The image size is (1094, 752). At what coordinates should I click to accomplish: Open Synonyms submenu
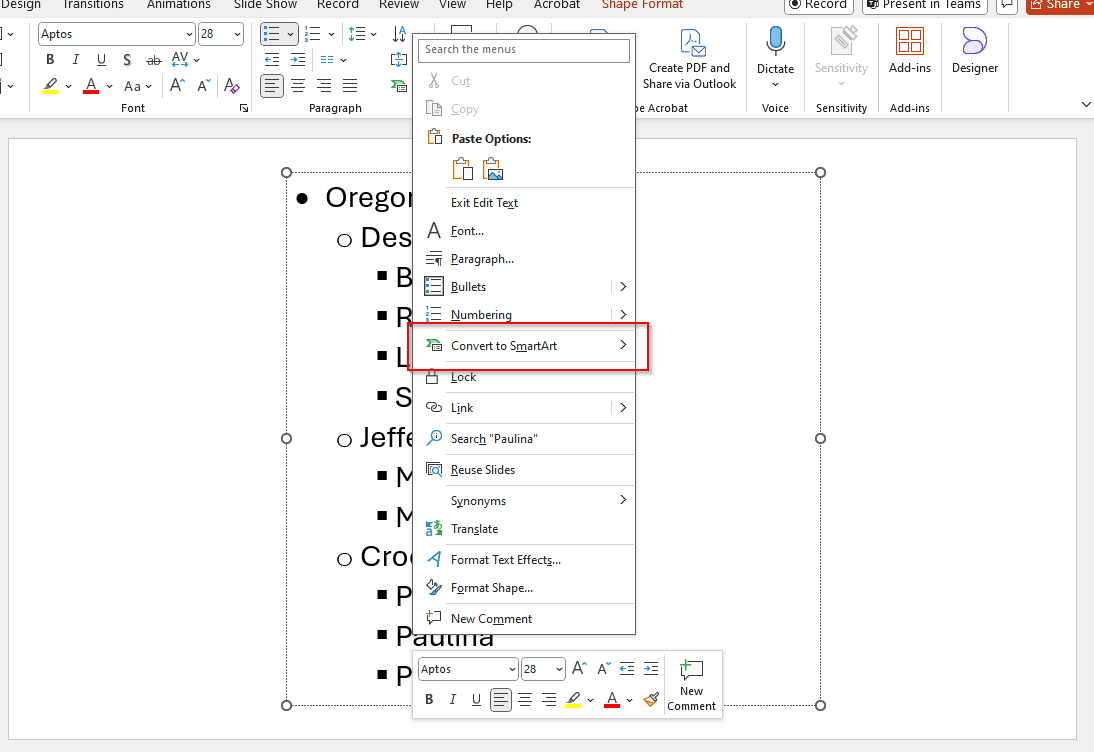(524, 501)
